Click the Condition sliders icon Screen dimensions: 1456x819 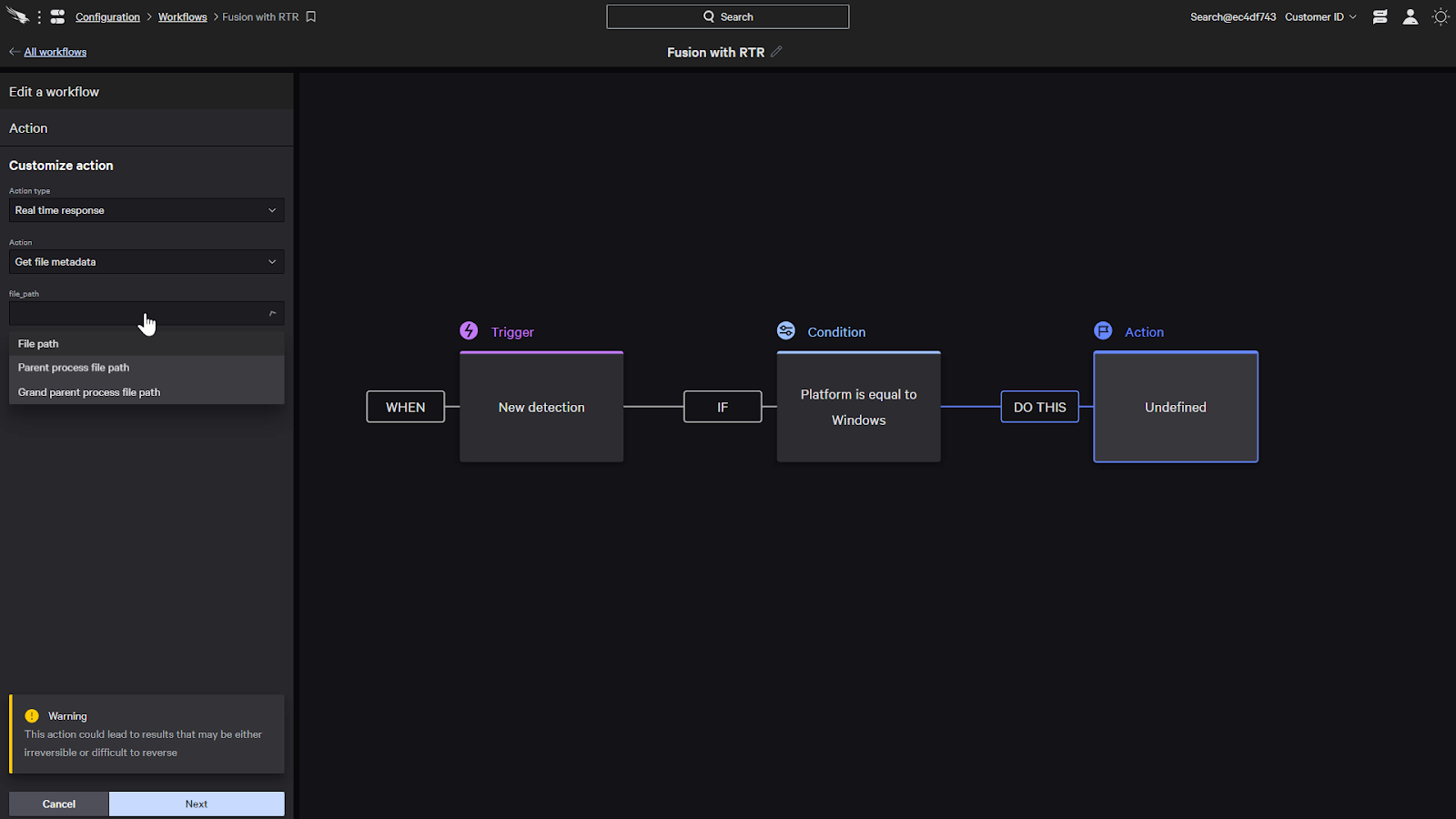[786, 330]
